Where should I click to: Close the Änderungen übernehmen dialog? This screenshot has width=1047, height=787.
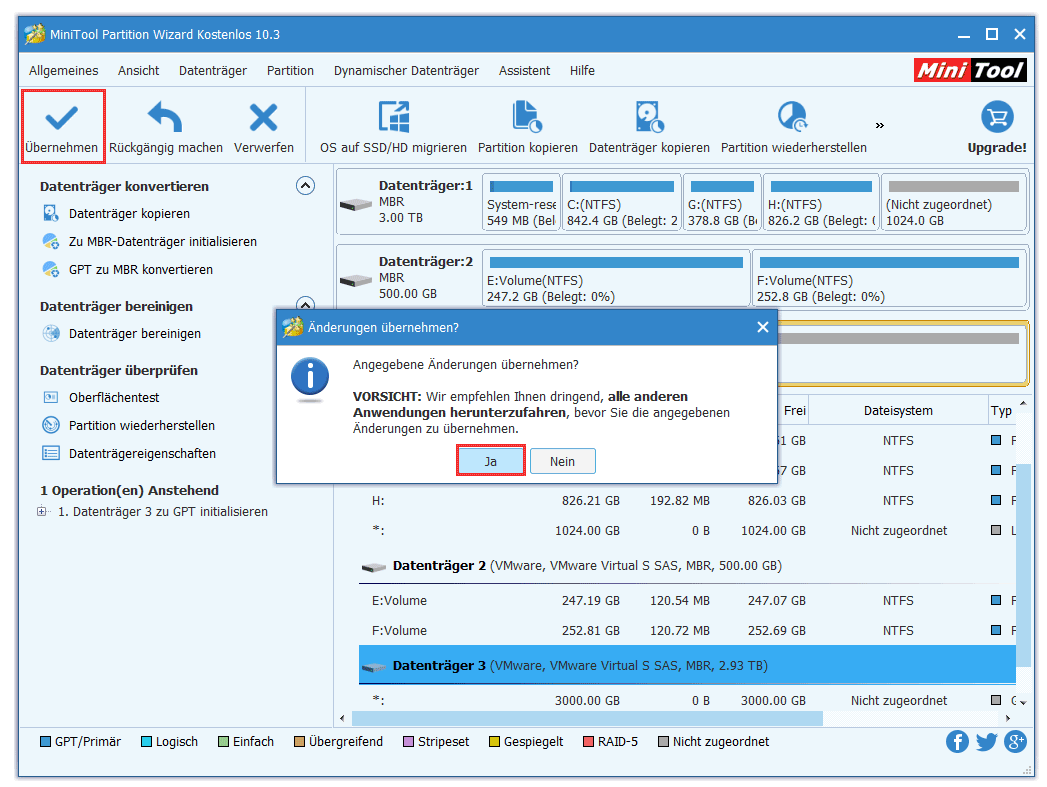(x=763, y=327)
